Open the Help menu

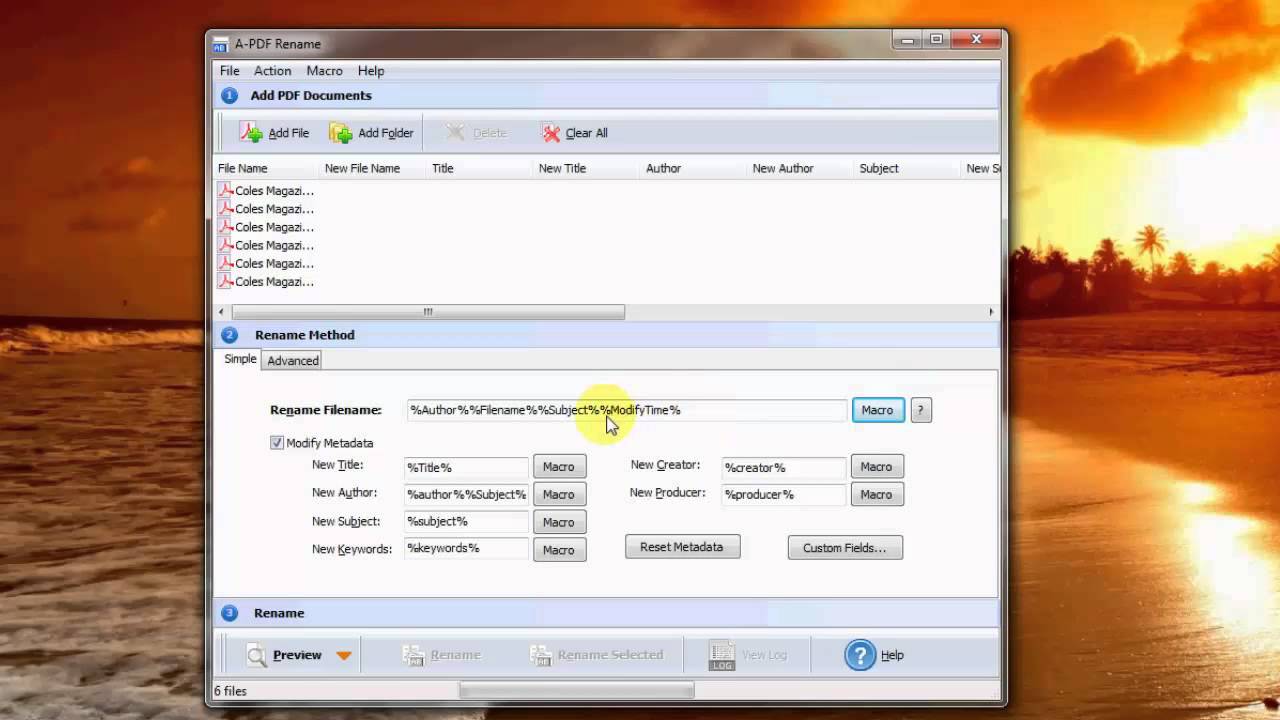click(x=371, y=71)
